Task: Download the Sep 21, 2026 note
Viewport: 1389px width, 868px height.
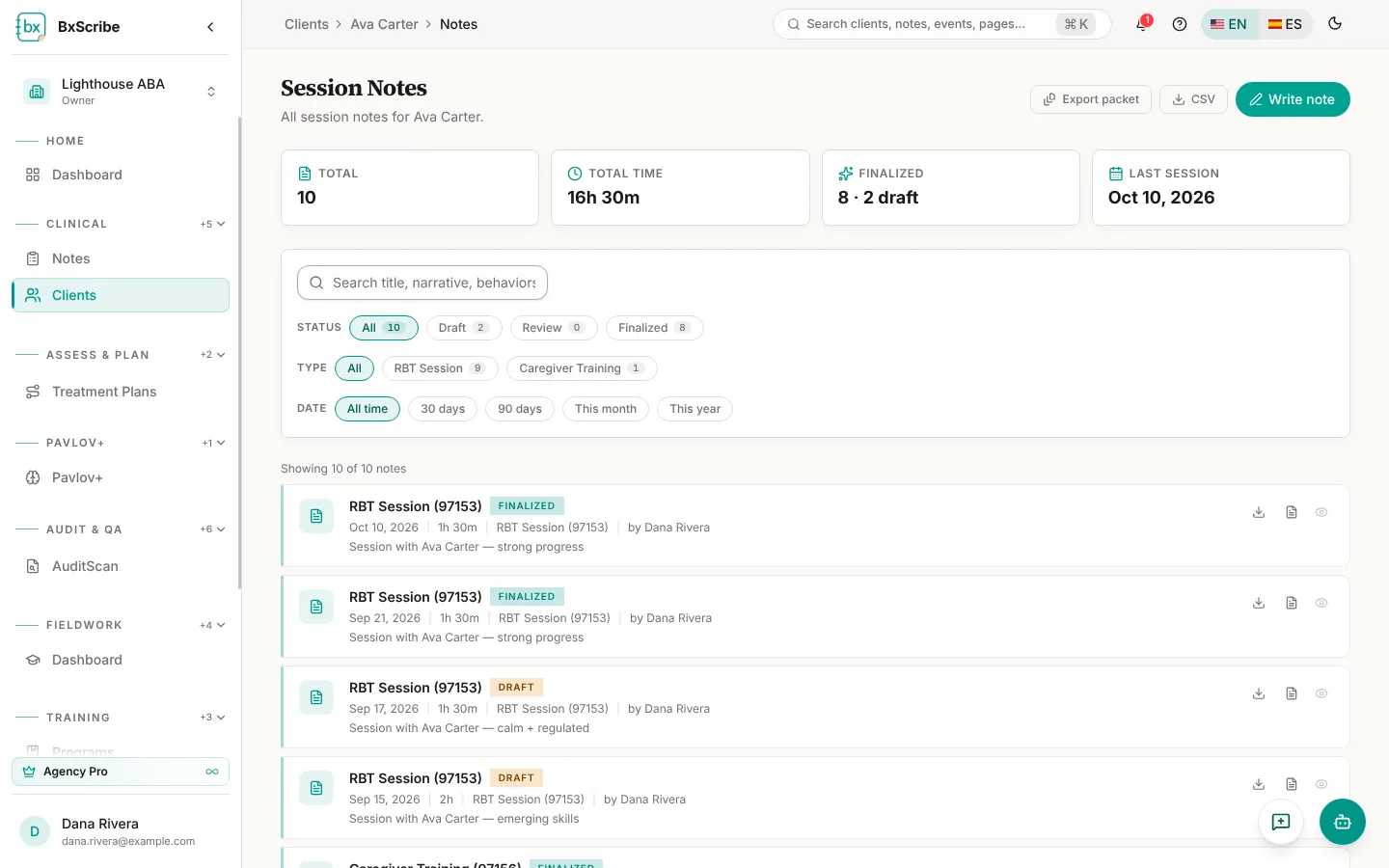Action: (x=1259, y=603)
